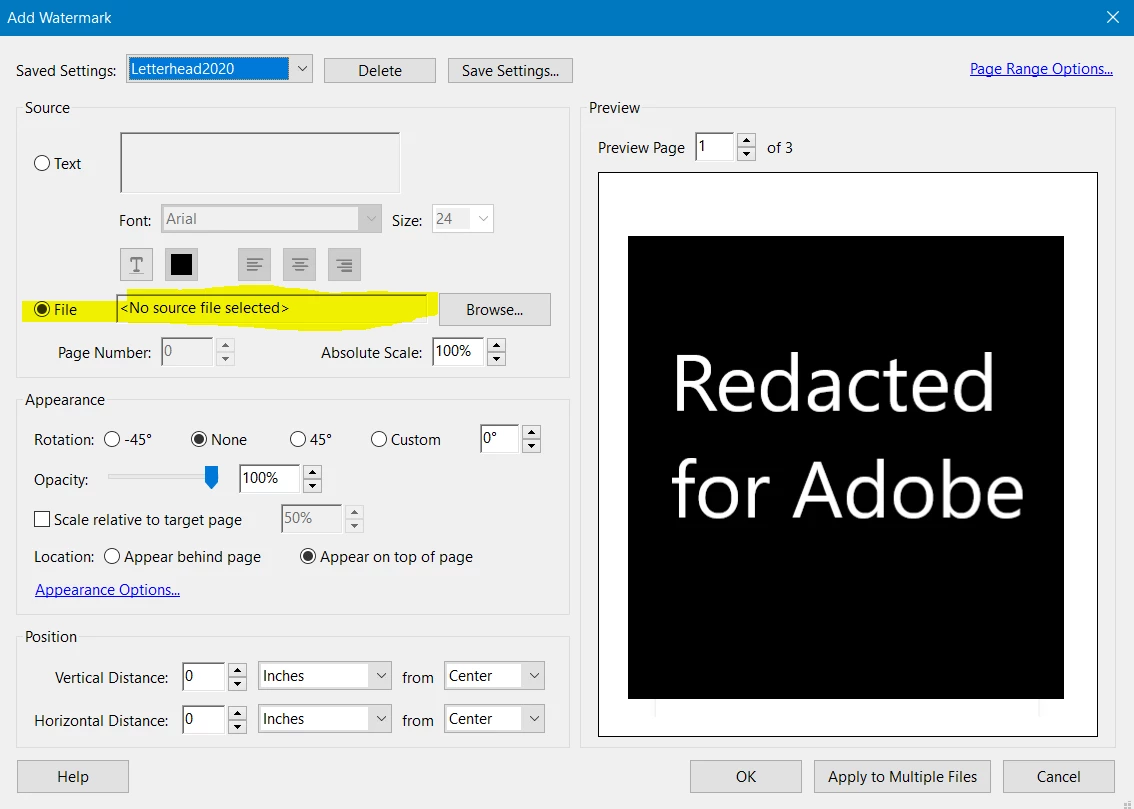
Task: Click Apply to Multiple Files
Action: (903, 776)
